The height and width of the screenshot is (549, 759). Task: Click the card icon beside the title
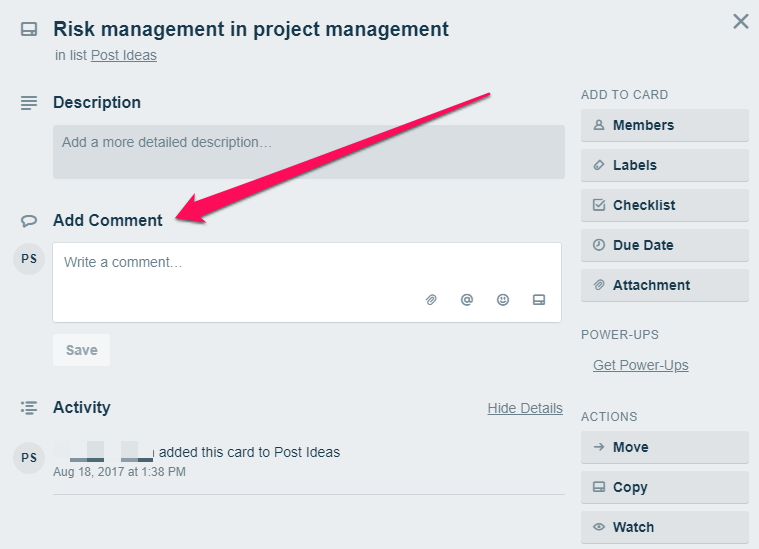pyautogui.click(x=29, y=30)
